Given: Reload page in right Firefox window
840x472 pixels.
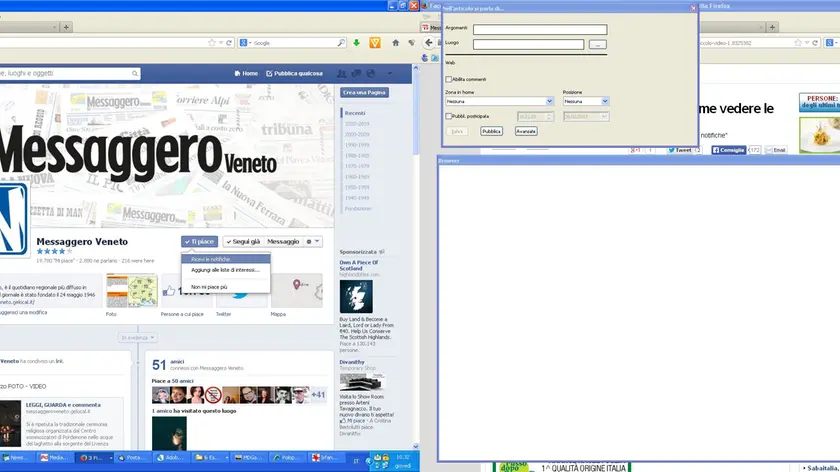Looking at the screenshot, I should point(815,43).
